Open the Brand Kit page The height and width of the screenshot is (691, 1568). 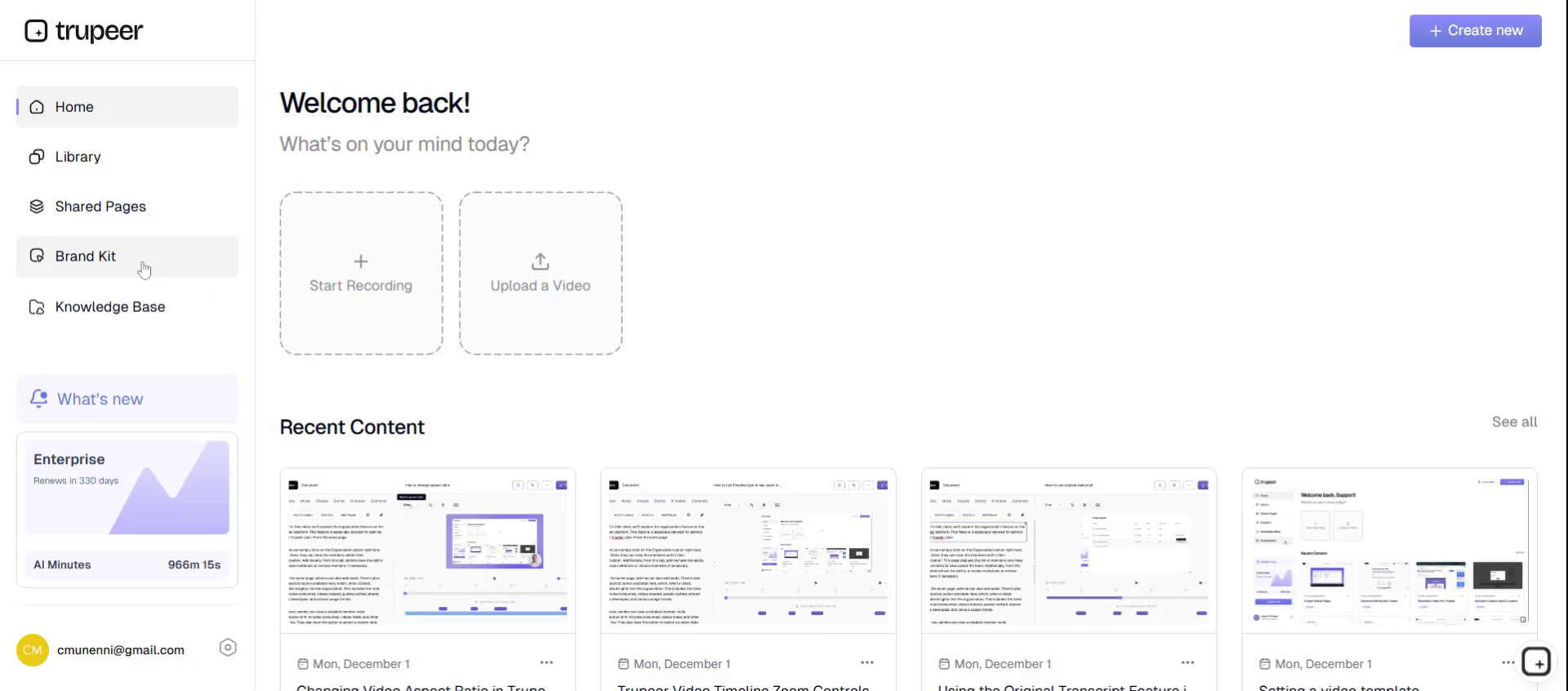[x=127, y=256]
